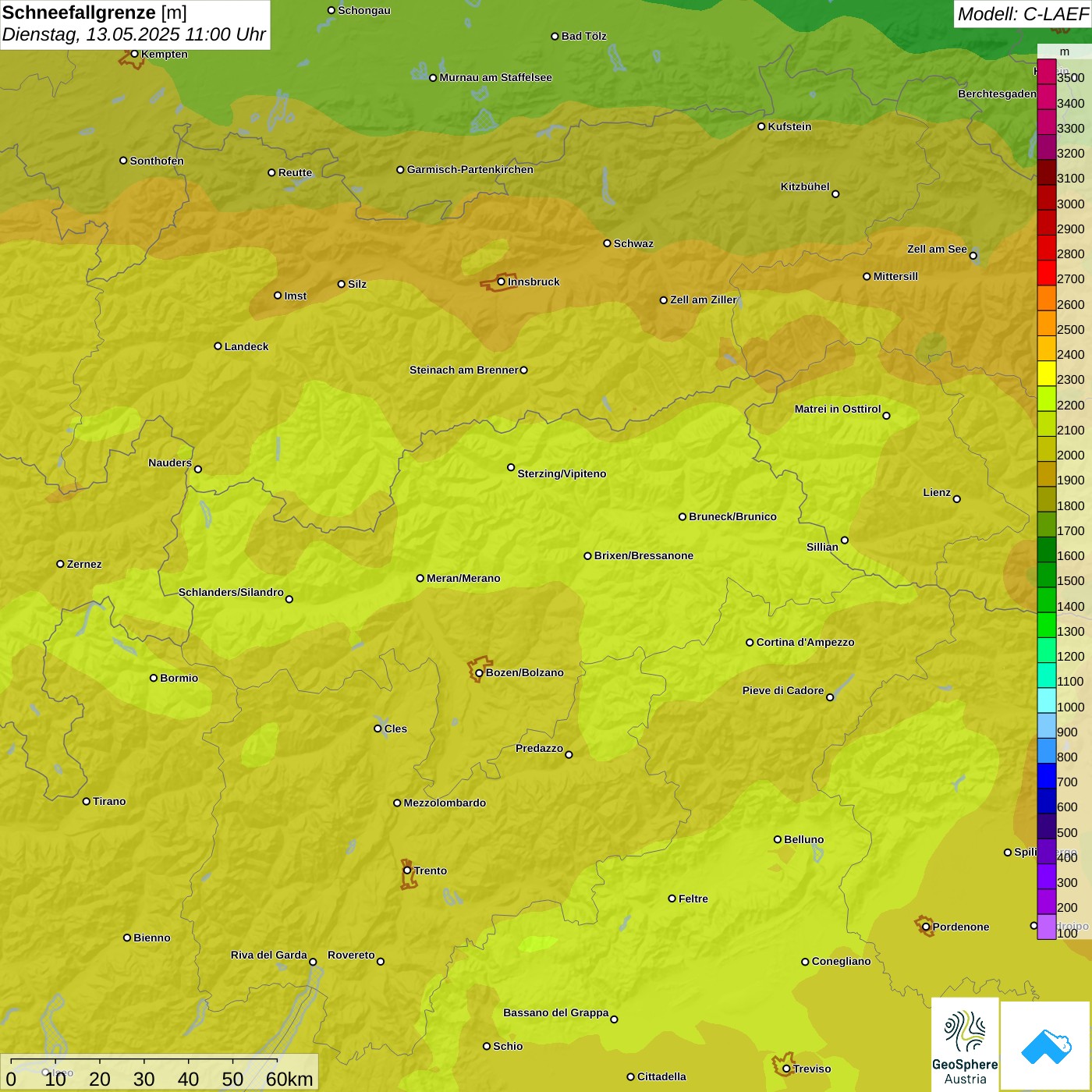Screen dimensions: 1092x1092
Task: Click the Bormio map marker
Action: (x=154, y=678)
